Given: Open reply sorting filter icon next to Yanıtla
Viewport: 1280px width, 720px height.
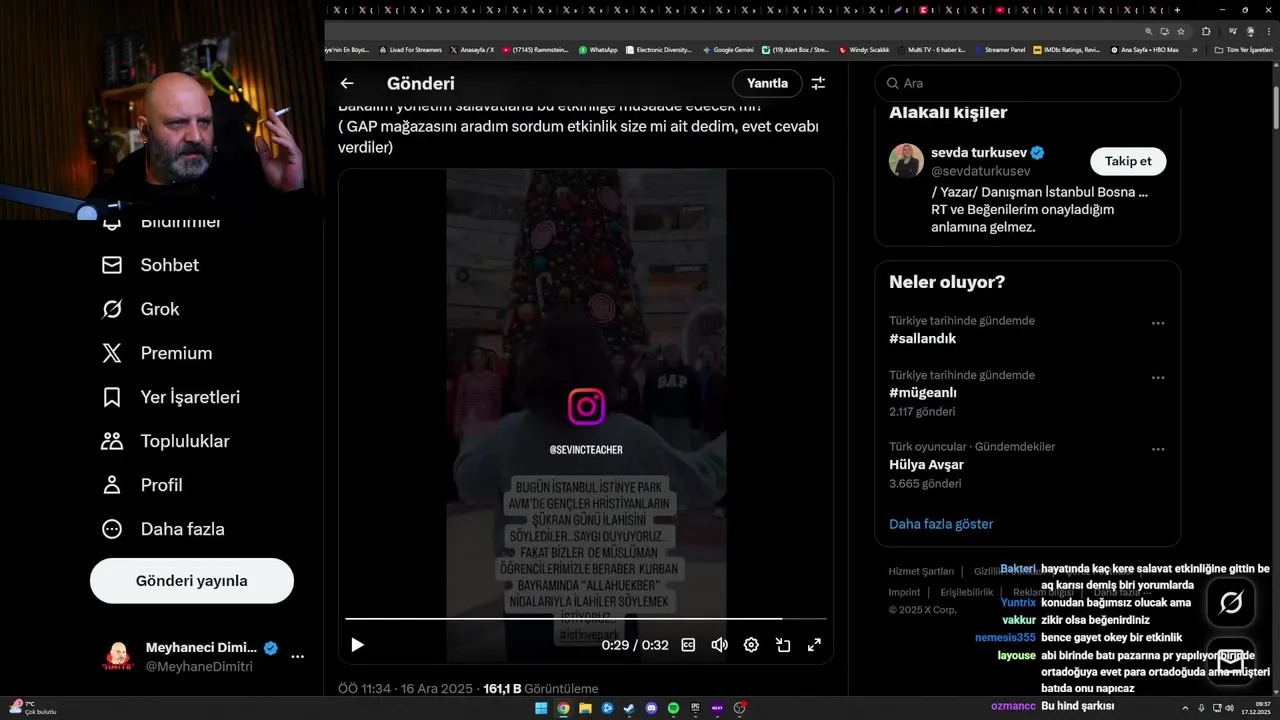Looking at the screenshot, I should coord(818,84).
